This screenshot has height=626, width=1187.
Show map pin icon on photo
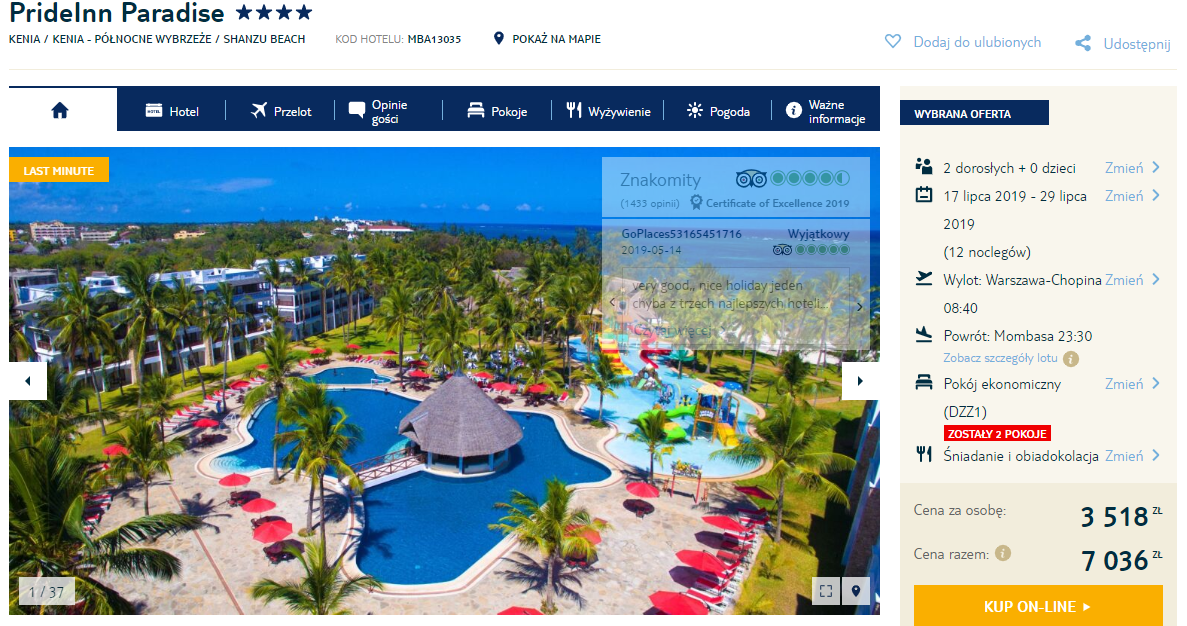[x=856, y=591]
